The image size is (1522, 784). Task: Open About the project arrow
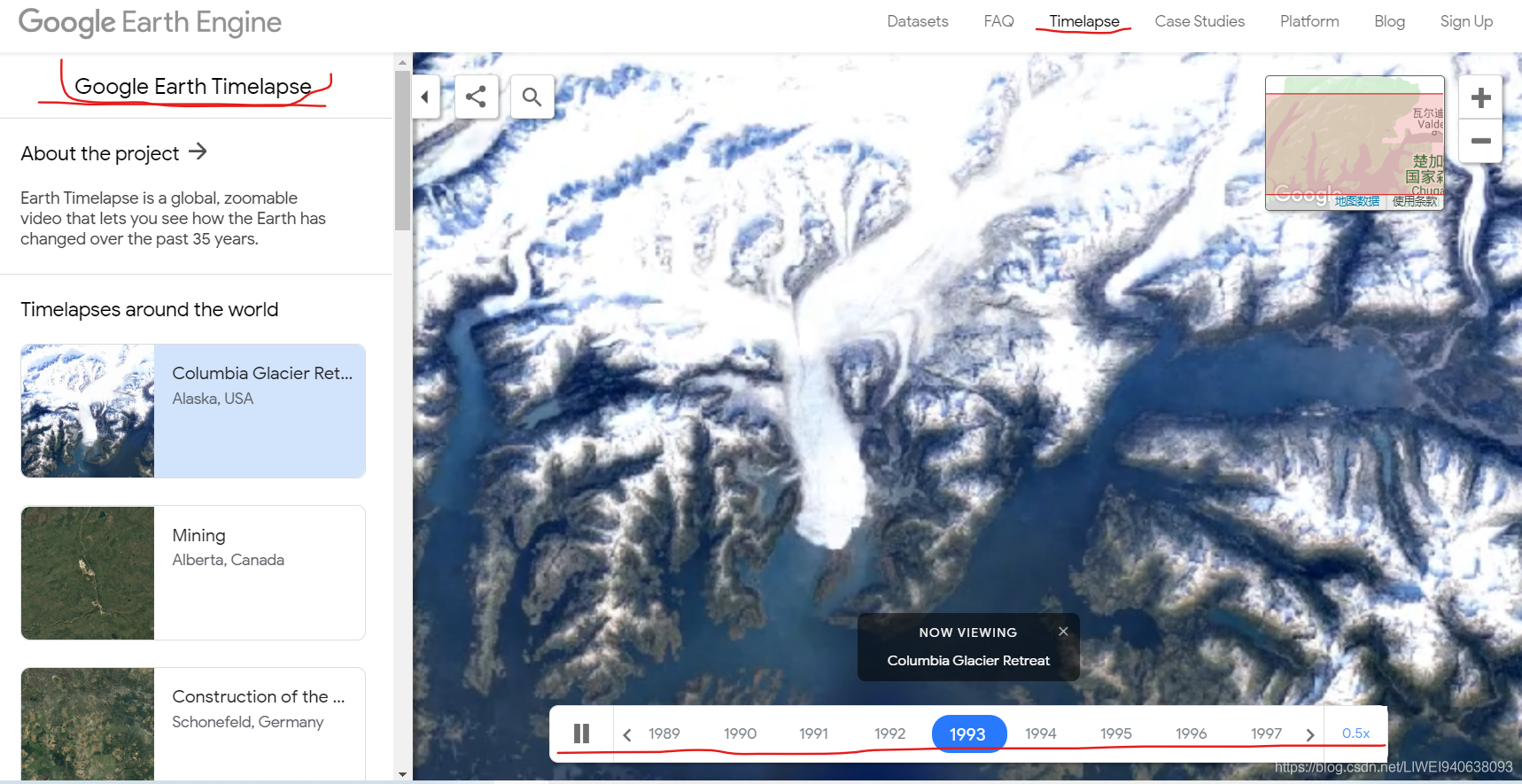[198, 151]
